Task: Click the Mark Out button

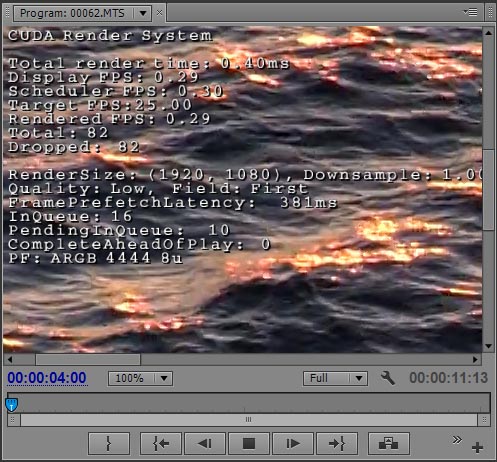Action: click(109, 444)
